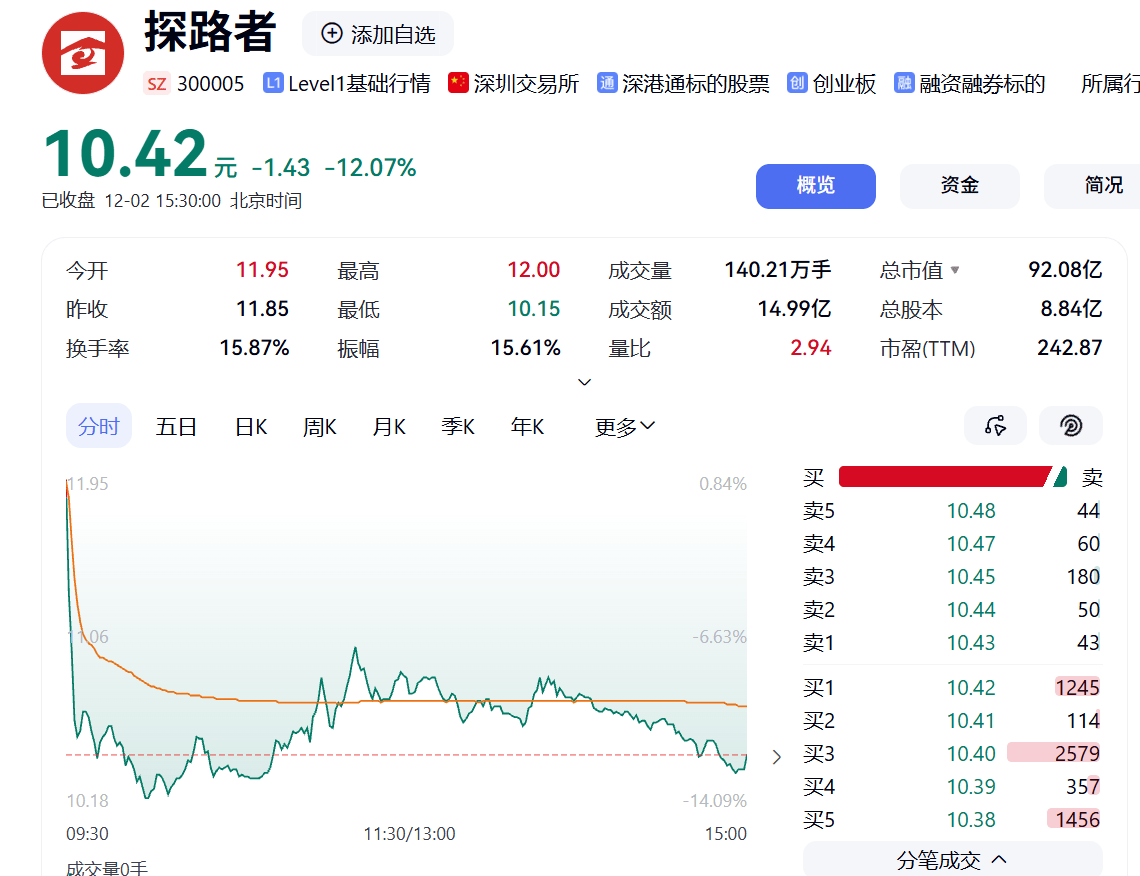1140x876 pixels.
Task: Click the red buy/sell ratio bar
Action: click(x=944, y=477)
